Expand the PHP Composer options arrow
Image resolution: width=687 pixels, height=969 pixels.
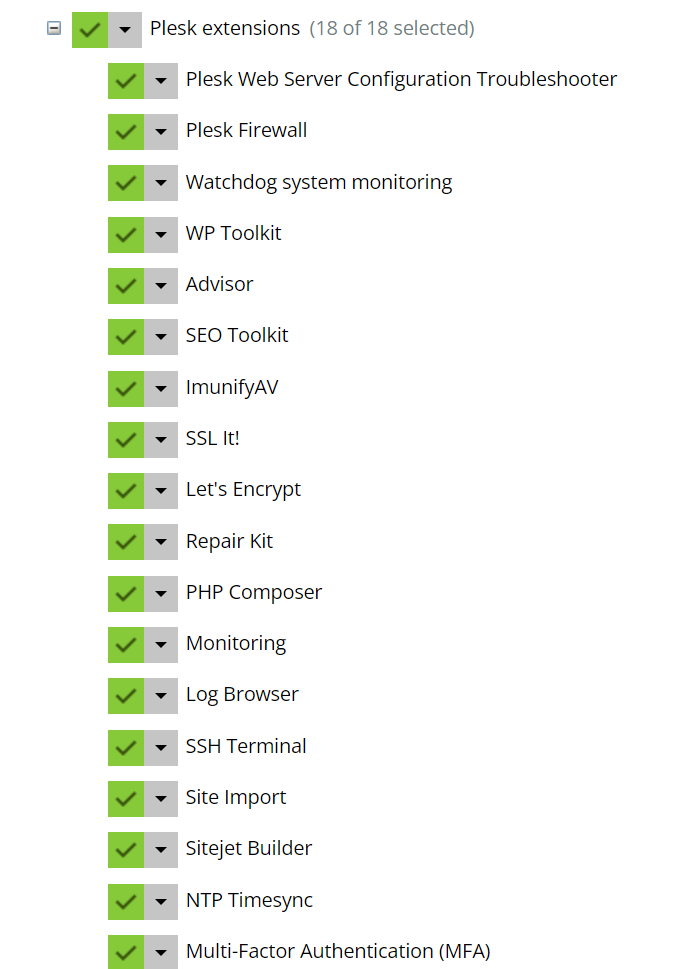[161, 593]
